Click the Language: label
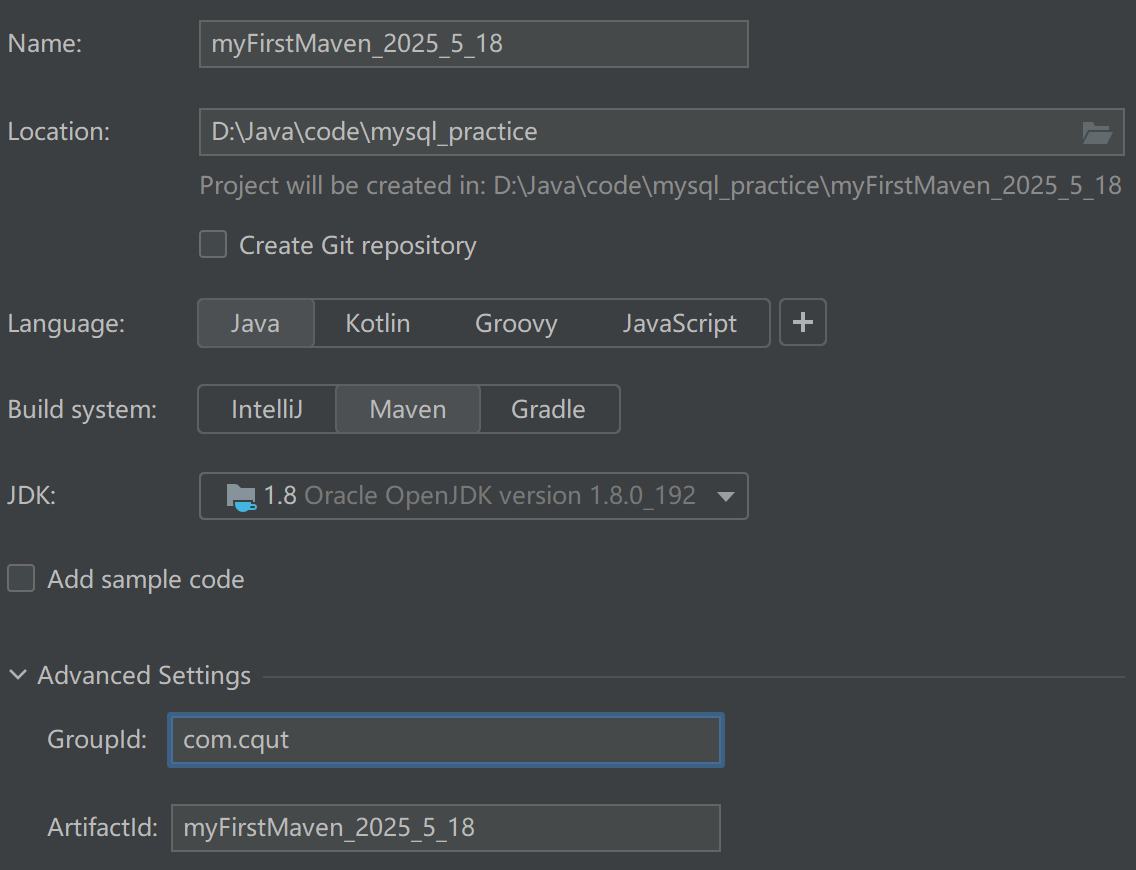This screenshot has width=1136, height=870. (66, 324)
